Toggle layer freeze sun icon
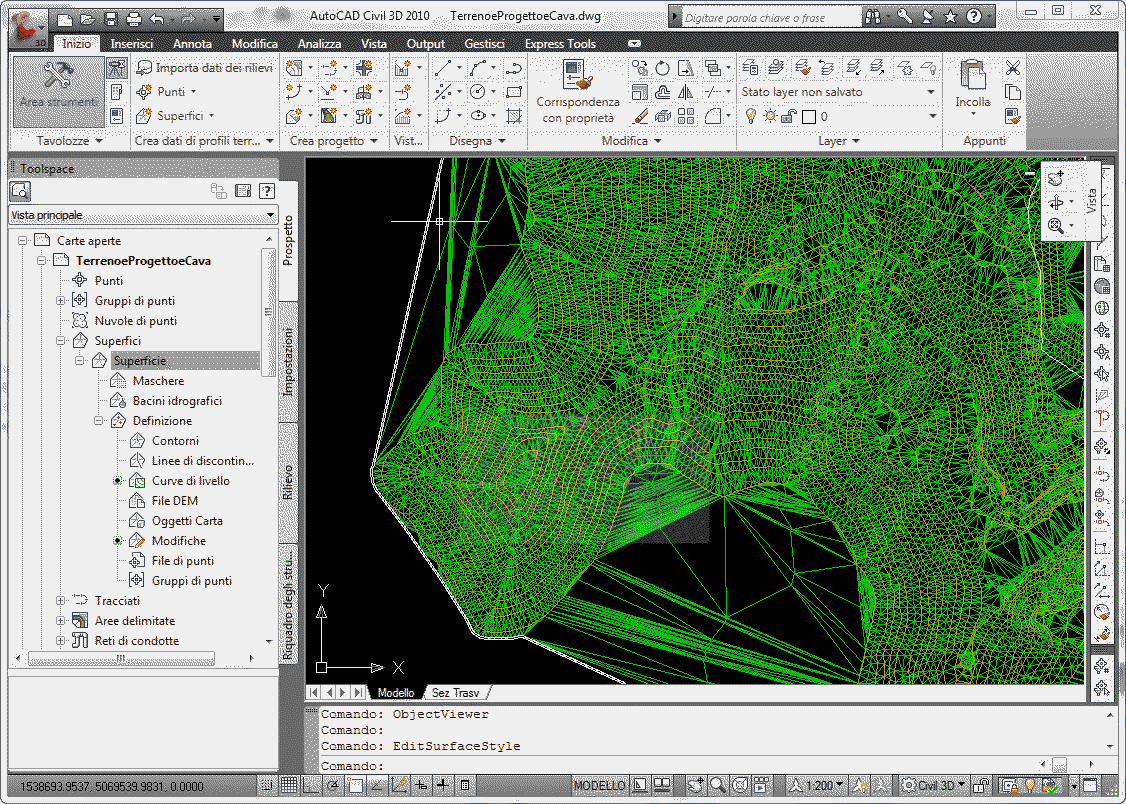The height and width of the screenshot is (804, 1126). click(x=770, y=116)
